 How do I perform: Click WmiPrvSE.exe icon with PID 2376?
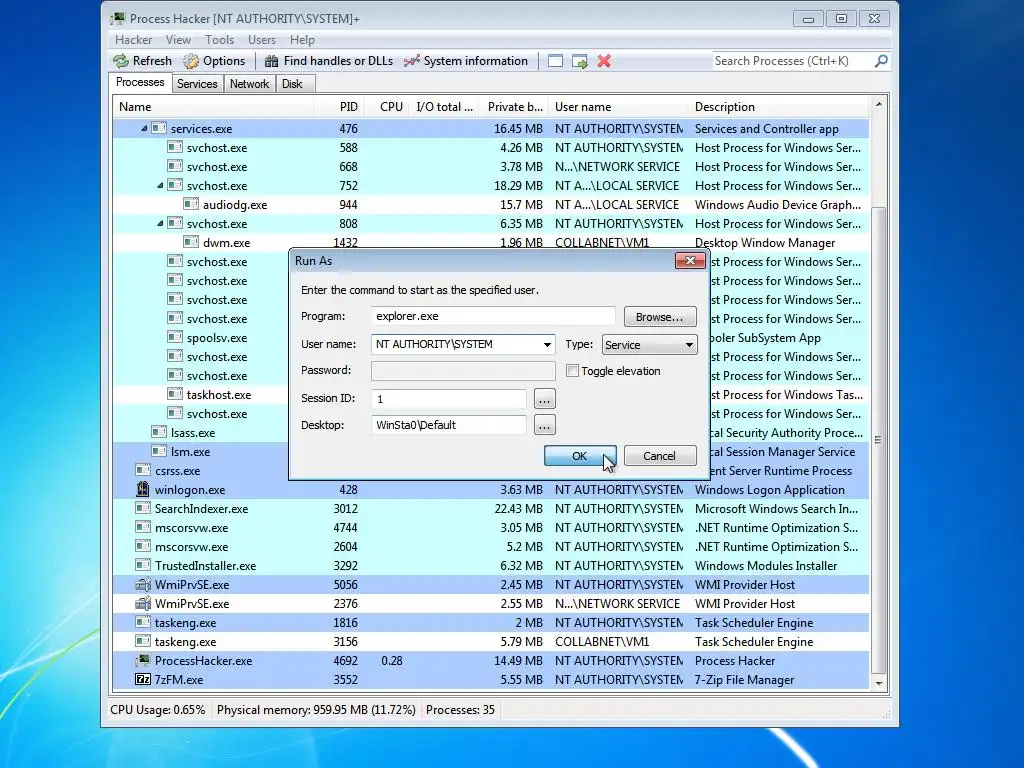(x=142, y=603)
